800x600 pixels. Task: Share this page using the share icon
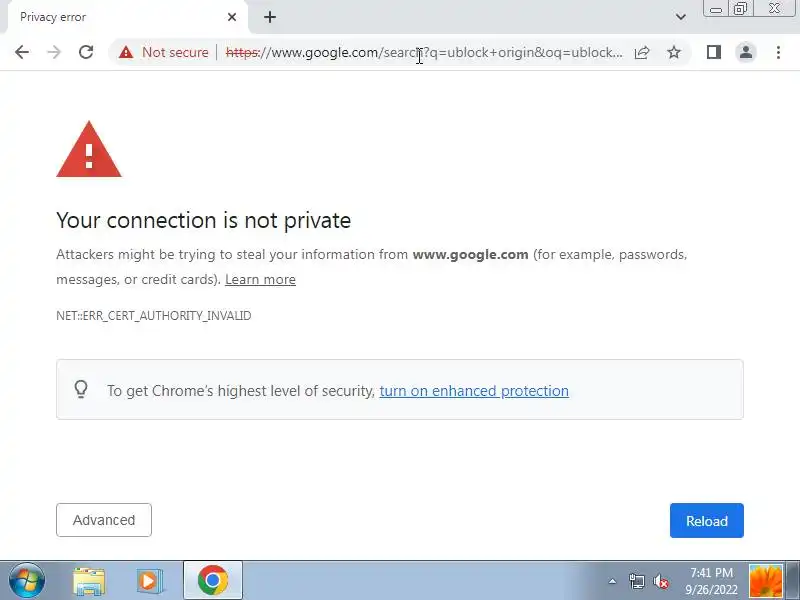[x=642, y=52]
